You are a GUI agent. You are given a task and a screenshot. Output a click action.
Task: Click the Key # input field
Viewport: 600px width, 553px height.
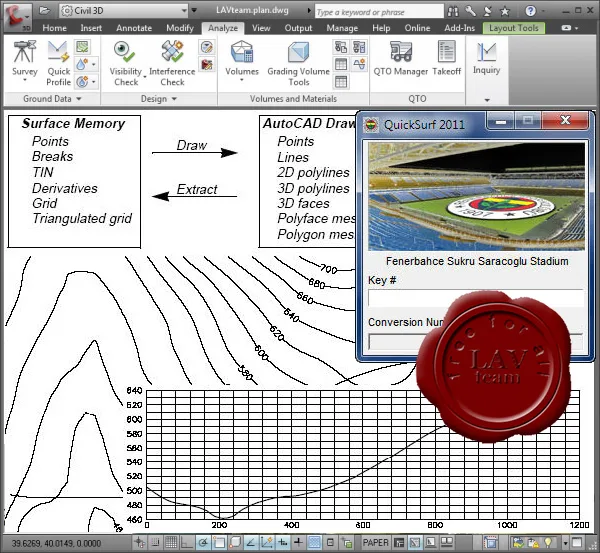click(x=476, y=298)
